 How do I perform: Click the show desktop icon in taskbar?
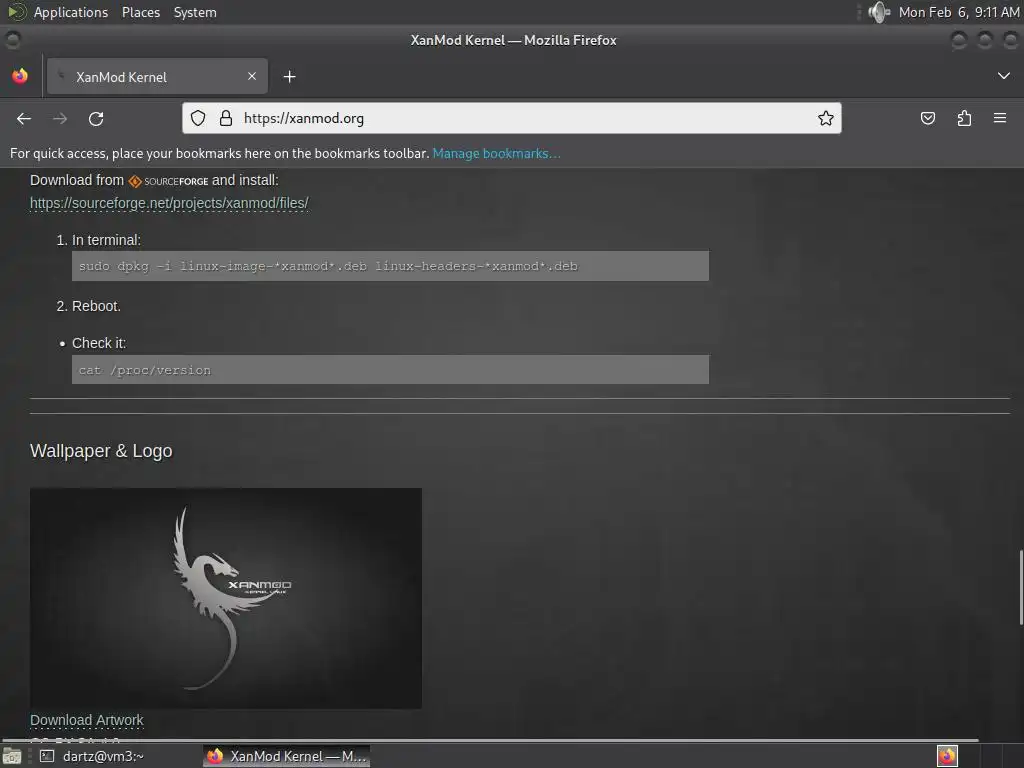click(12, 756)
